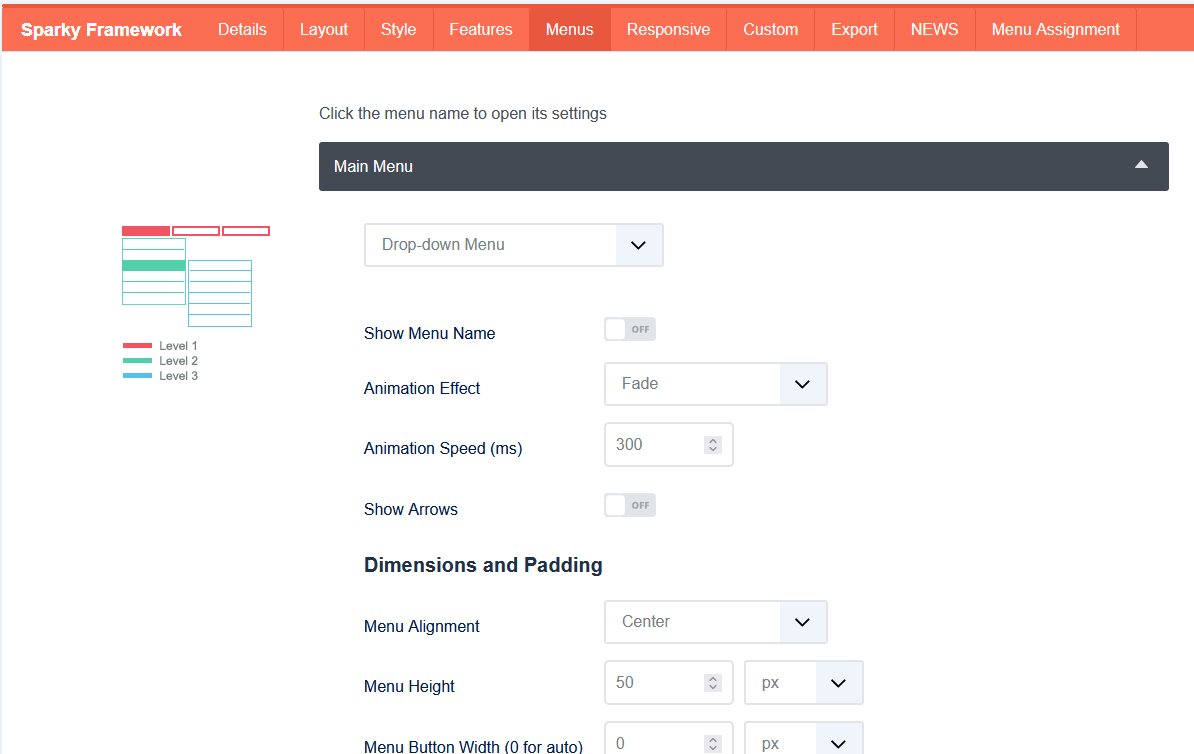
Task: Go to the Style tab
Action: click(398, 29)
